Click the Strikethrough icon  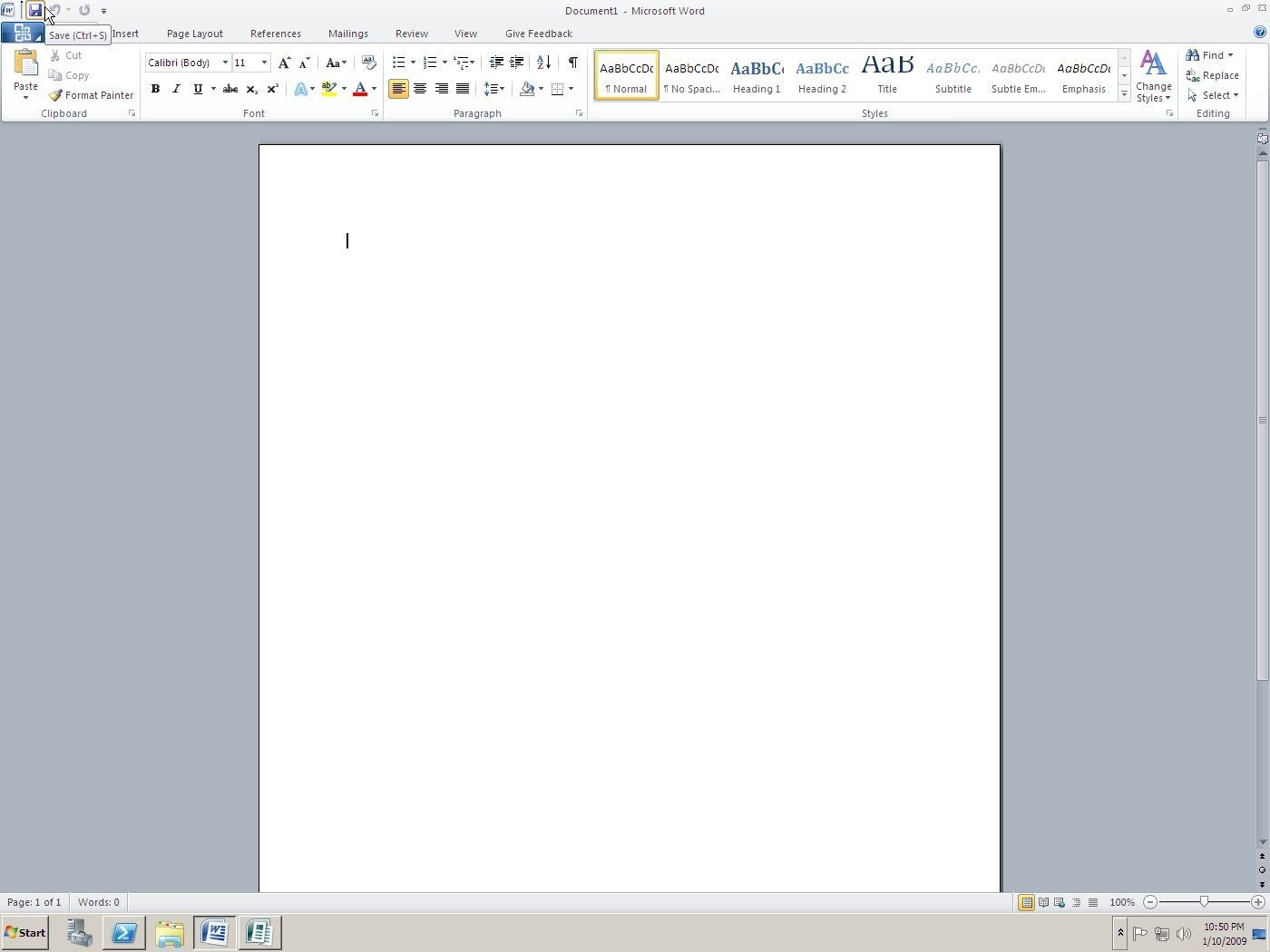tap(230, 88)
